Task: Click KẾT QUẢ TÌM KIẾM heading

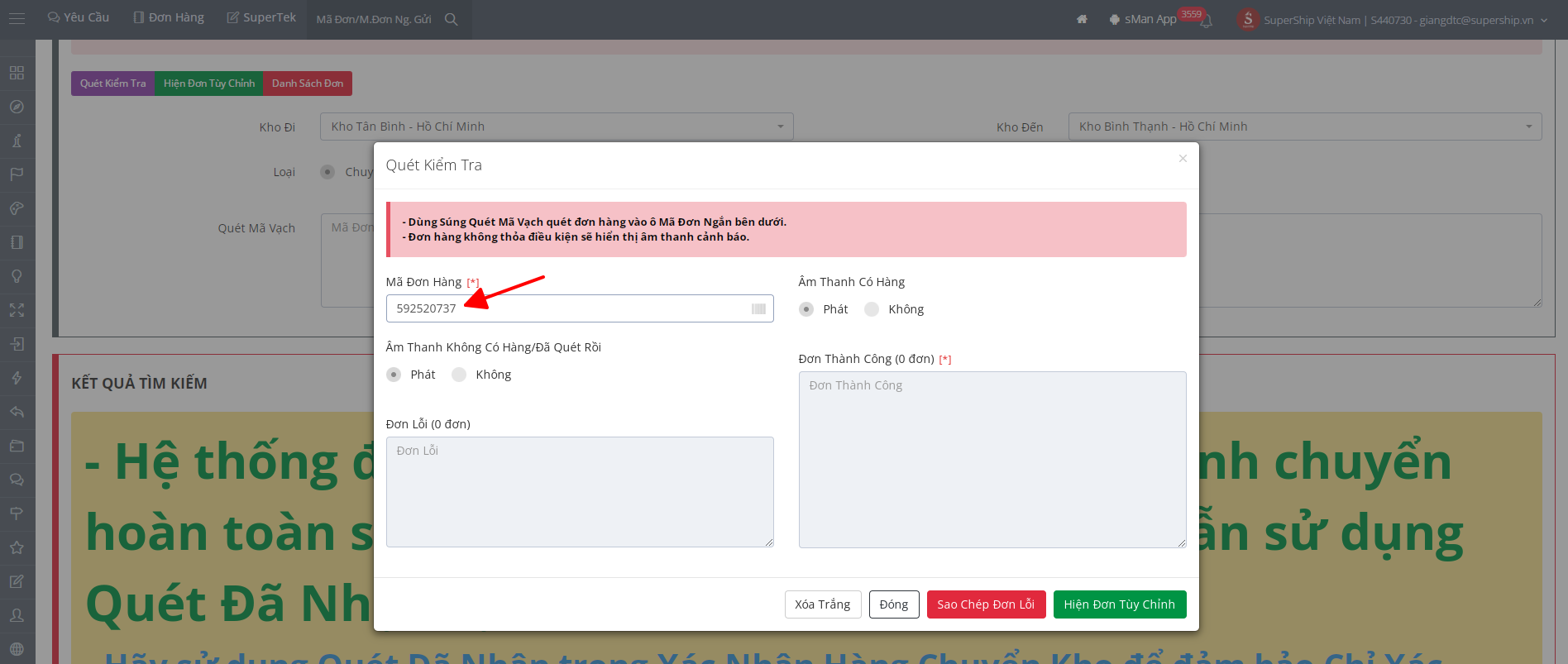Action: pyautogui.click(x=139, y=383)
